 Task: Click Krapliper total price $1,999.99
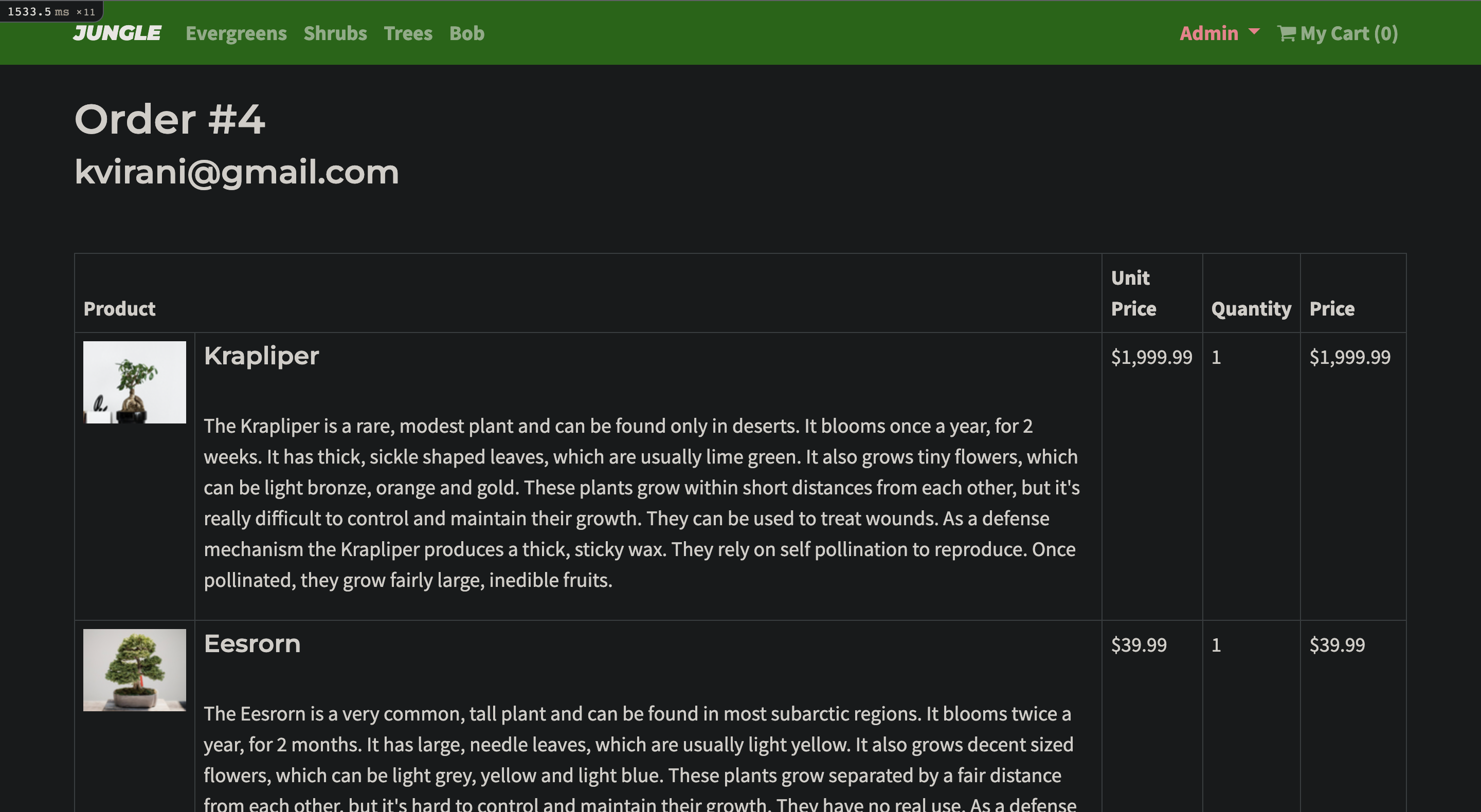coord(1350,357)
